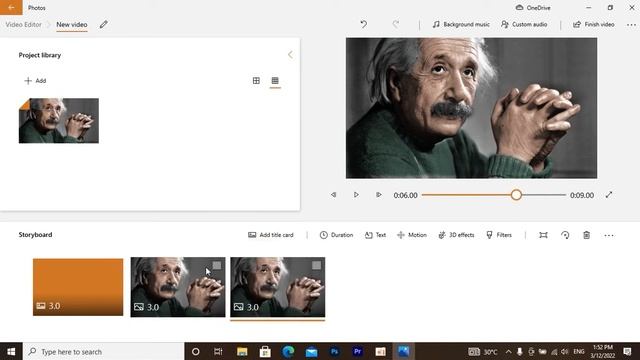Viewport: 640px width, 360px height.
Task: Play the video preview
Action: coord(356,195)
